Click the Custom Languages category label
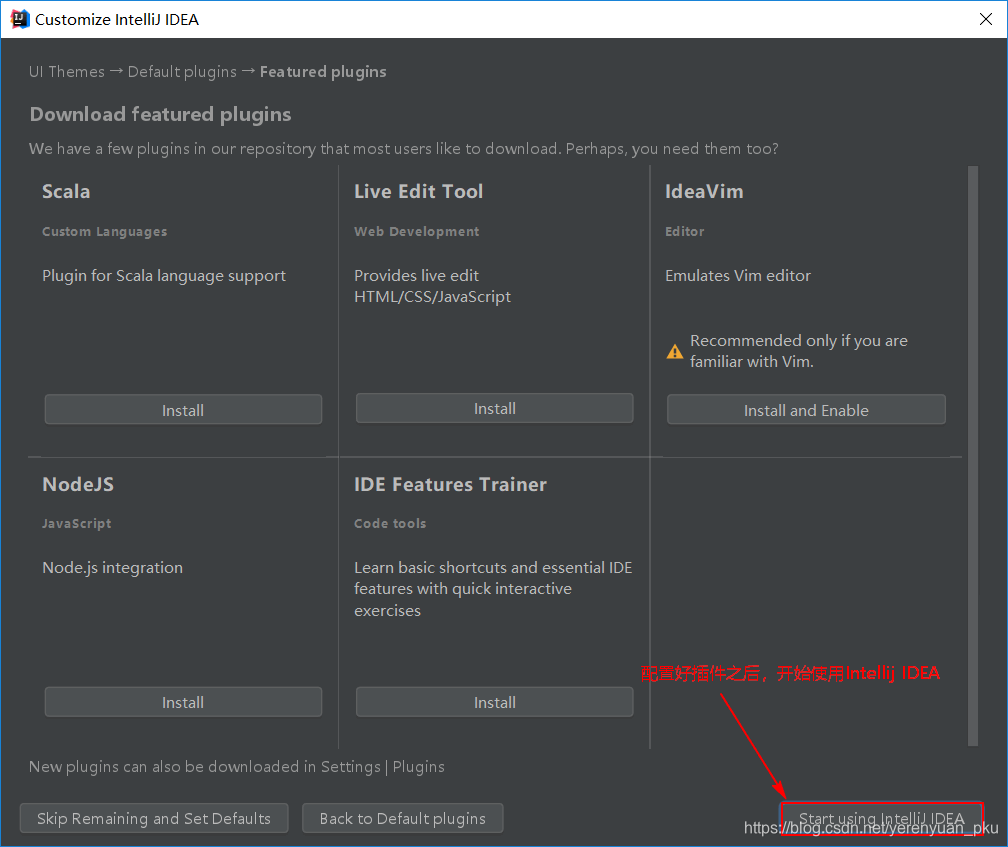 (105, 231)
